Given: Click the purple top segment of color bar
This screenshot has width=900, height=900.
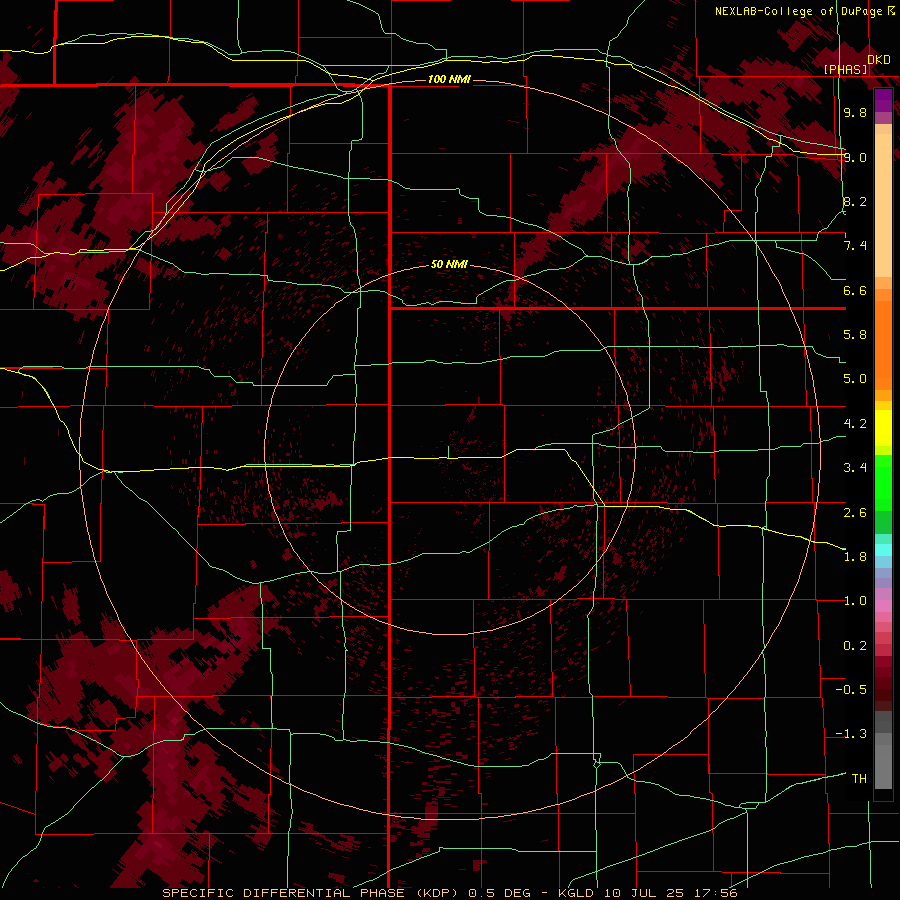Looking at the screenshot, I should 883,100.
